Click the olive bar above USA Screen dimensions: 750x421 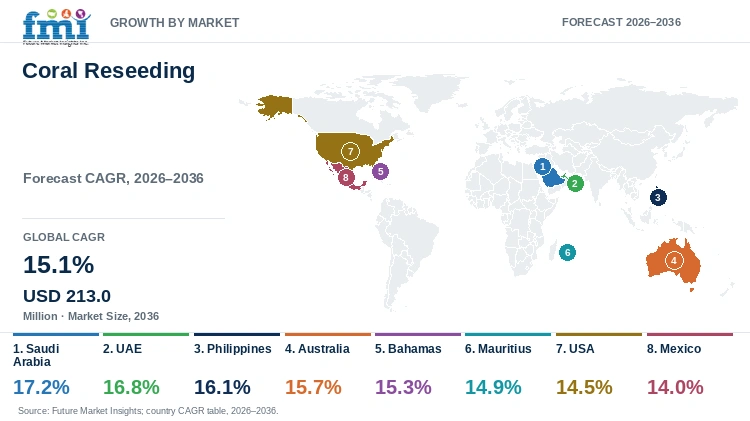point(598,334)
